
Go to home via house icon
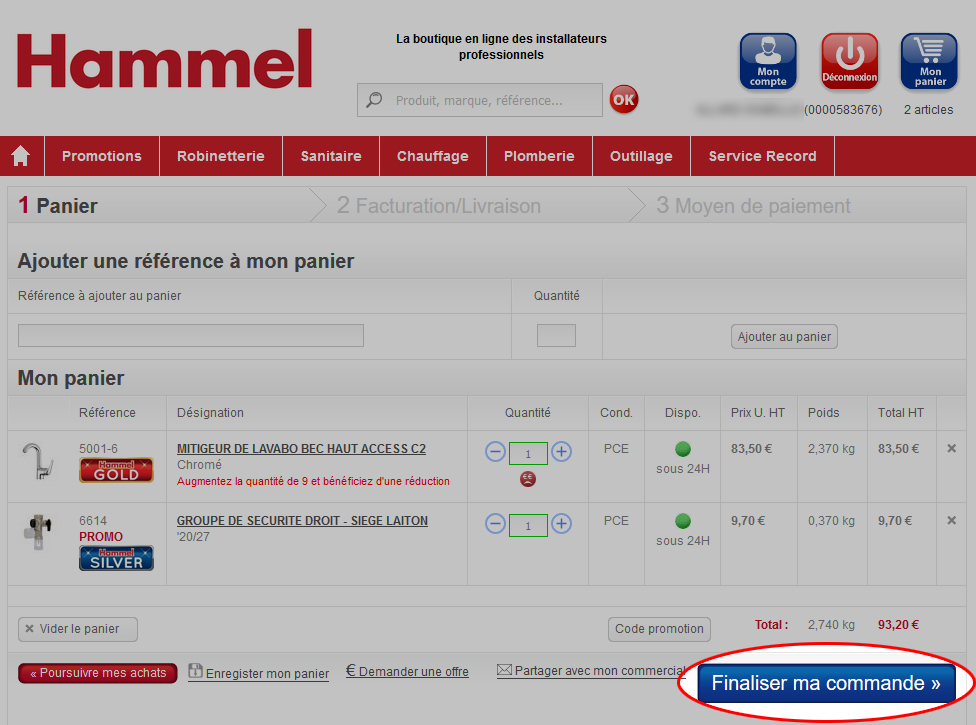[x=21, y=156]
